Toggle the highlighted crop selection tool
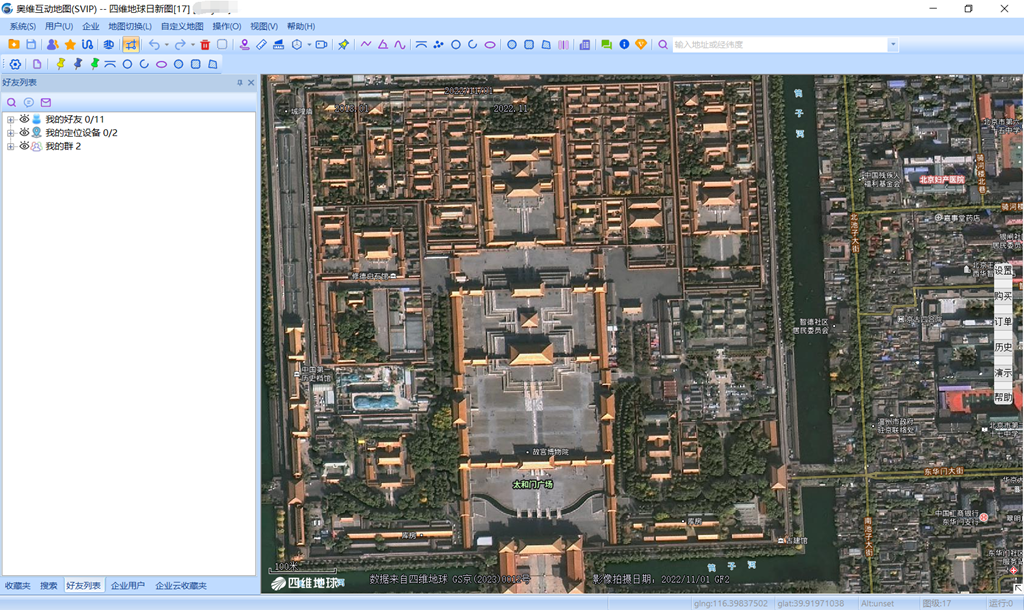This screenshot has height=610, width=1024. coord(131,44)
